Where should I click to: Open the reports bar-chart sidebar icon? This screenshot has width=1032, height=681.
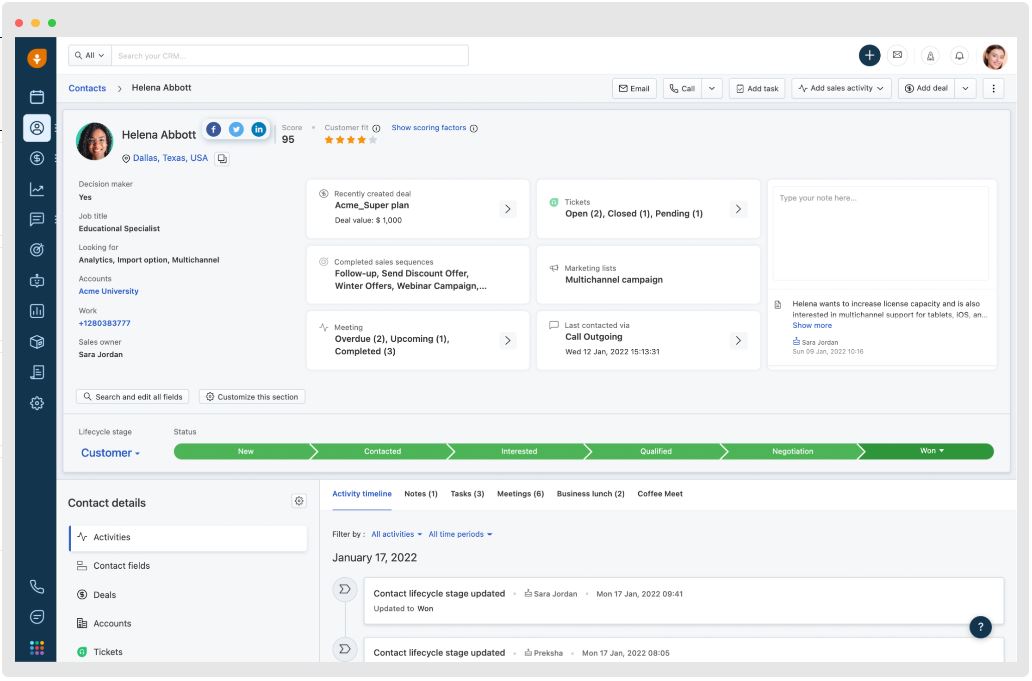tap(37, 311)
